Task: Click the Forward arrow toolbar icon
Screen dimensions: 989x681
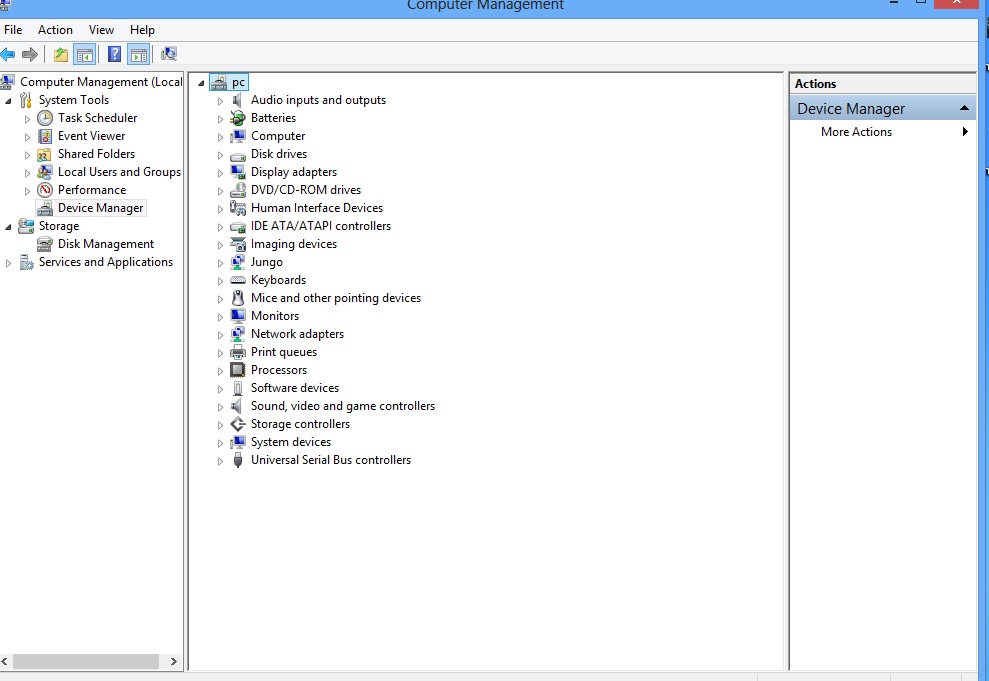Action: pos(30,55)
